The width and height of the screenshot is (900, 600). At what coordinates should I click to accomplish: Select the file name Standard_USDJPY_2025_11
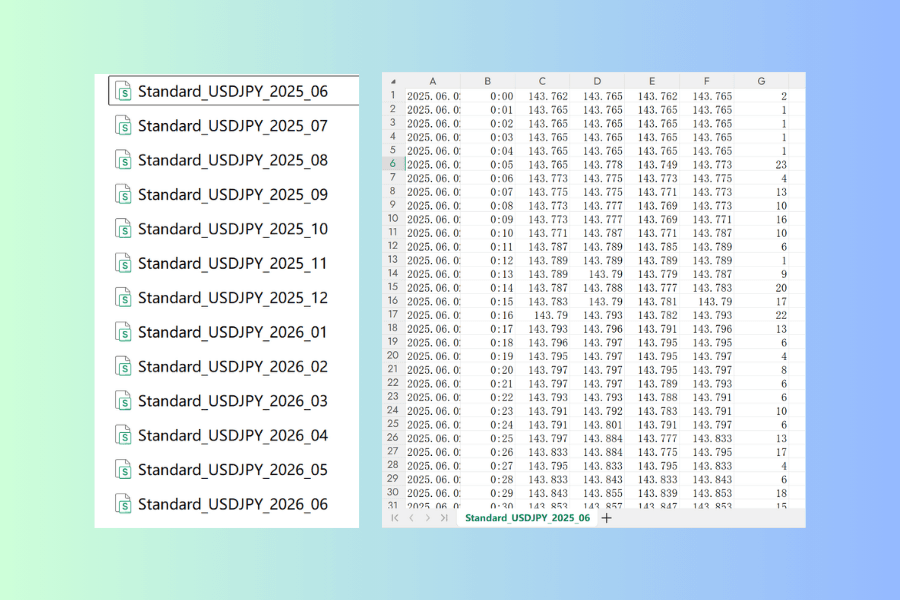(232, 264)
